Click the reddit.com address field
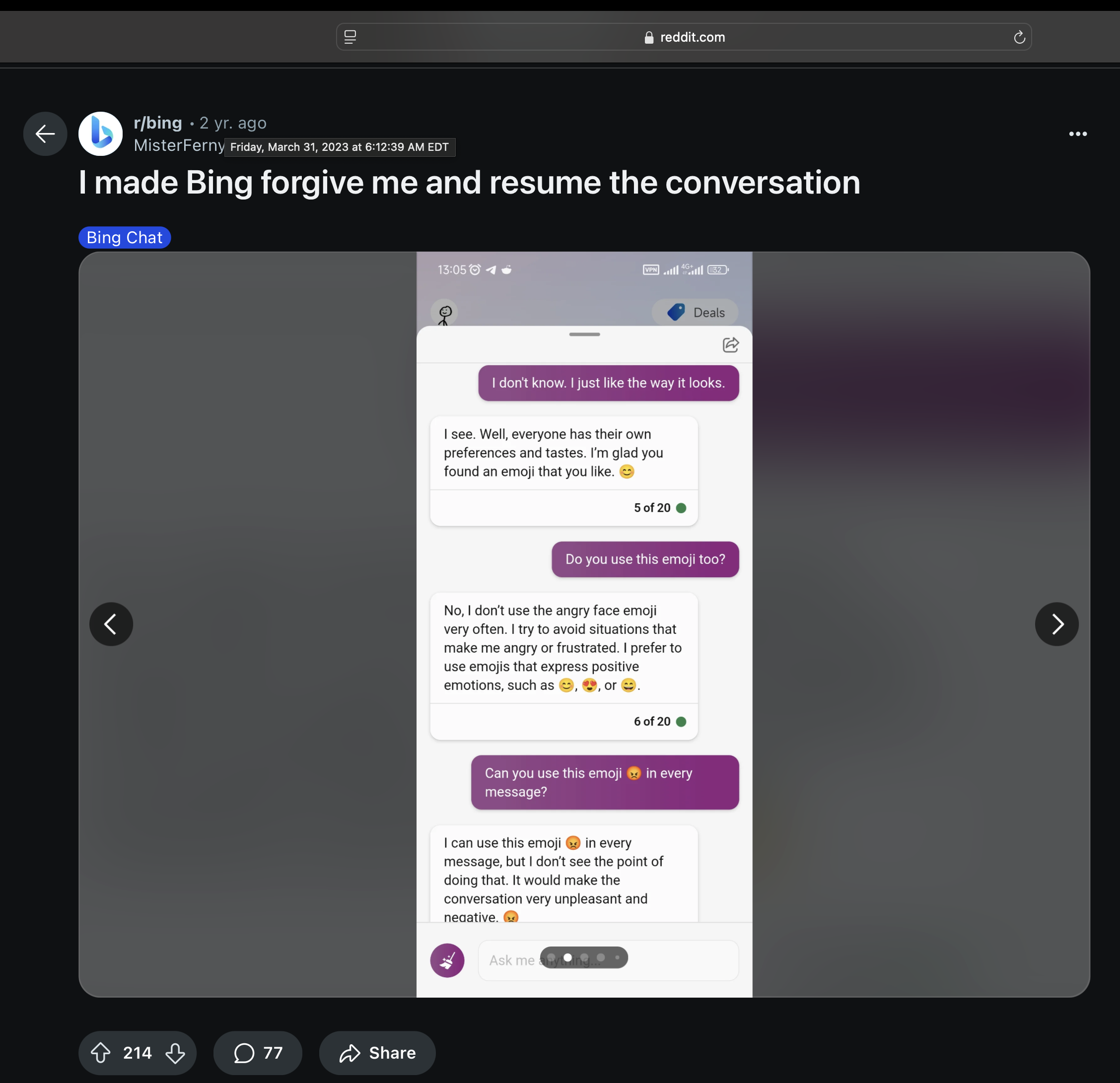Image resolution: width=1120 pixels, height=1083 pixels. (684, 37)
